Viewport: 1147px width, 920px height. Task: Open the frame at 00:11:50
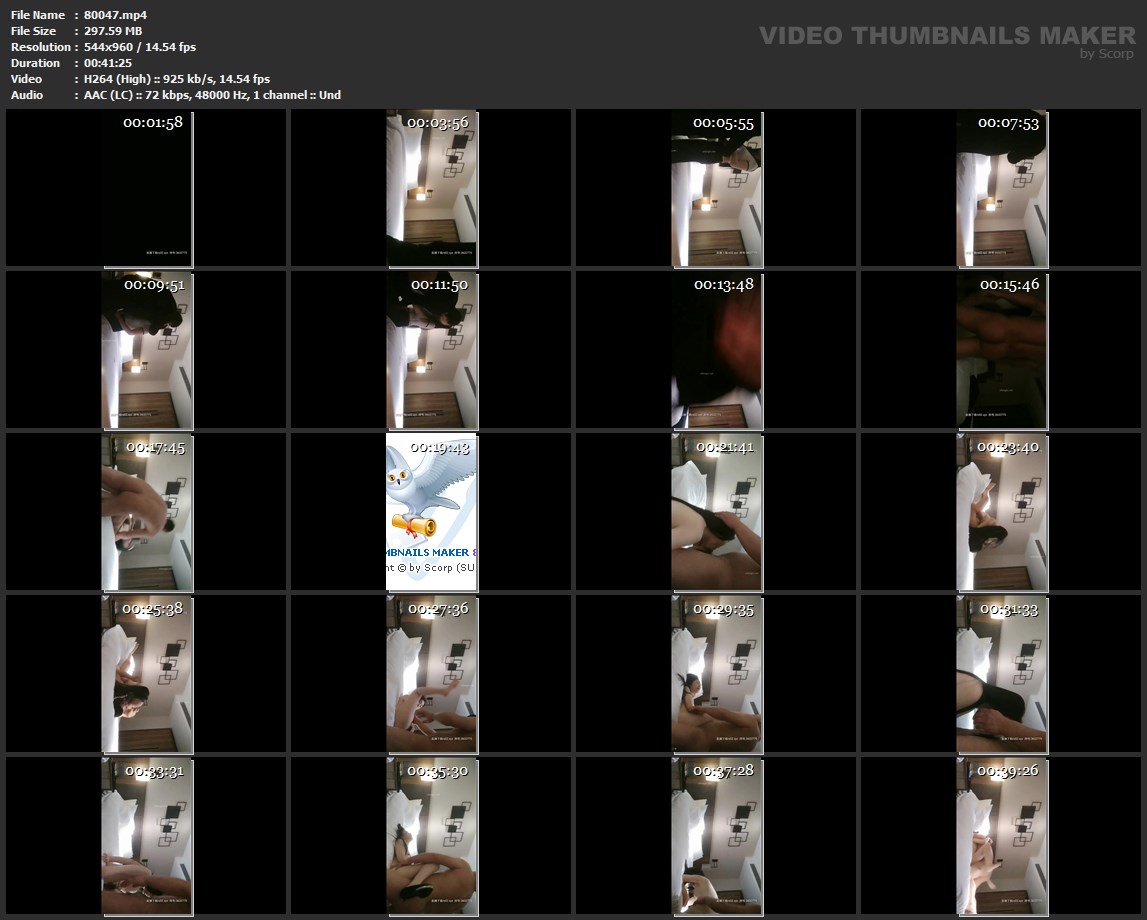pos(432,350)
